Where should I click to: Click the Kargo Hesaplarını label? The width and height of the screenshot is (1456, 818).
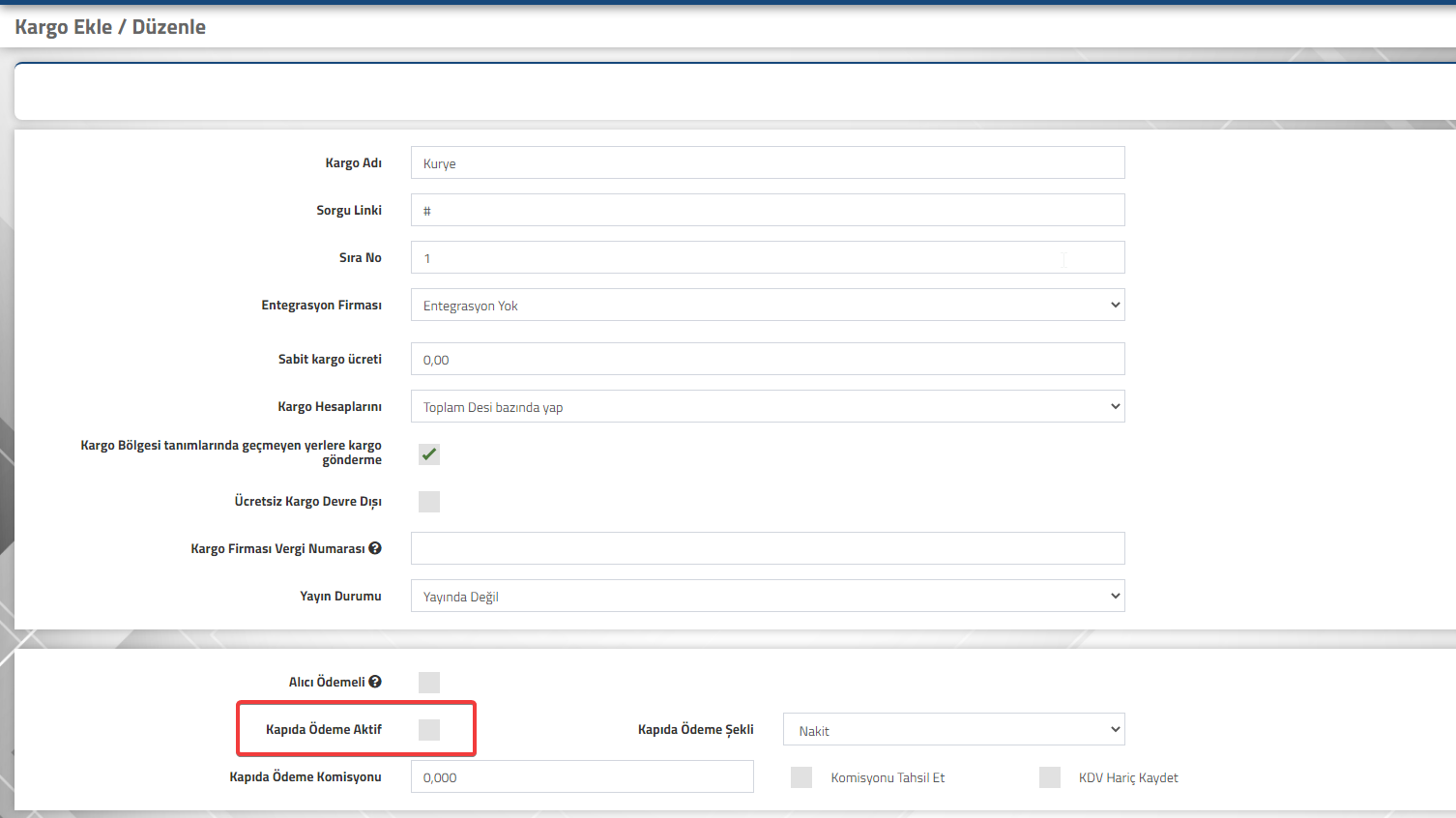(330, 406)
